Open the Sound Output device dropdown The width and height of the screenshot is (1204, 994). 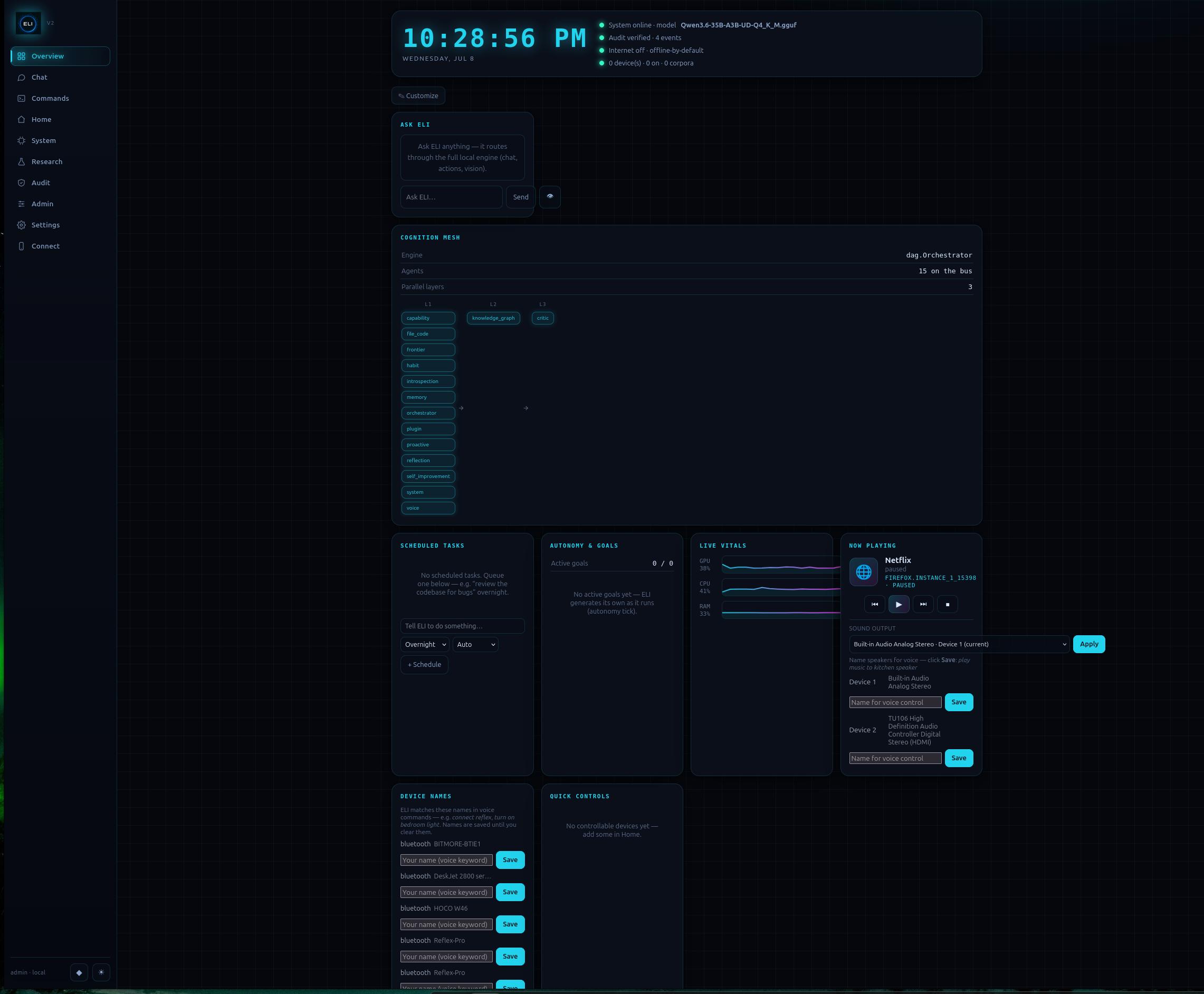point(960,644)
